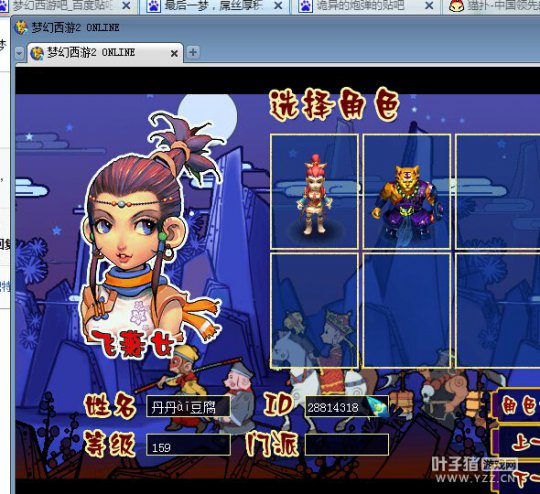Open the tab list dropdown arrow
This screenshot has height=494, width=540.
[20, 53]
